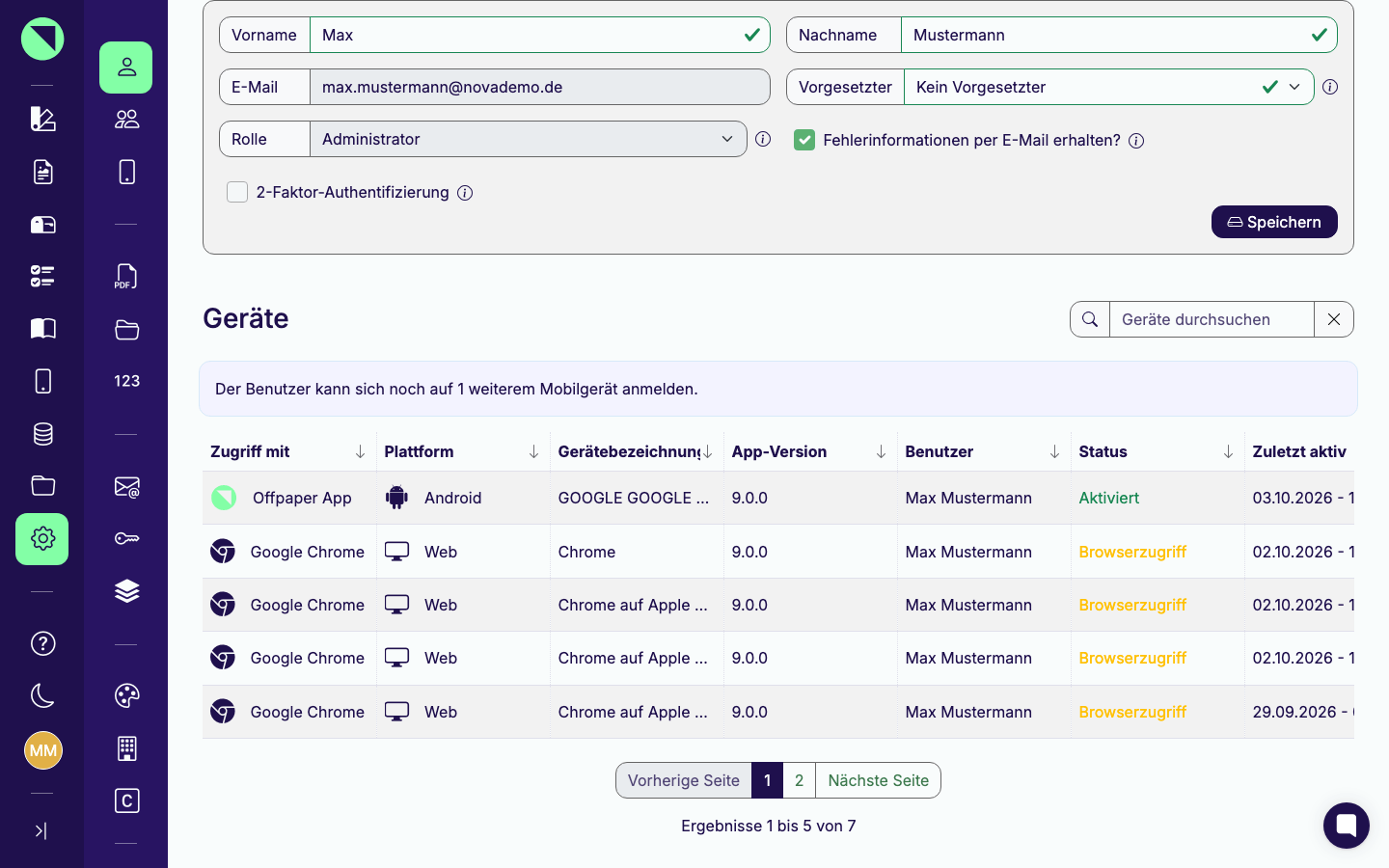
Task: Open the Vorgesetzter dropdown
Action: coord(1109,87)
